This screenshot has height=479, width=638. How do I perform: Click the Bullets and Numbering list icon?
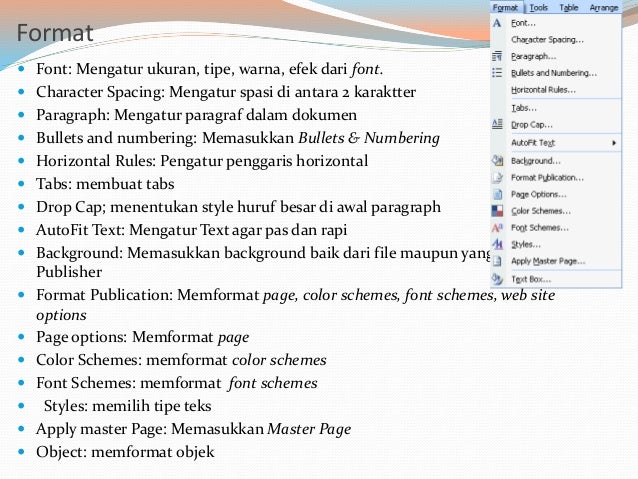497,73
